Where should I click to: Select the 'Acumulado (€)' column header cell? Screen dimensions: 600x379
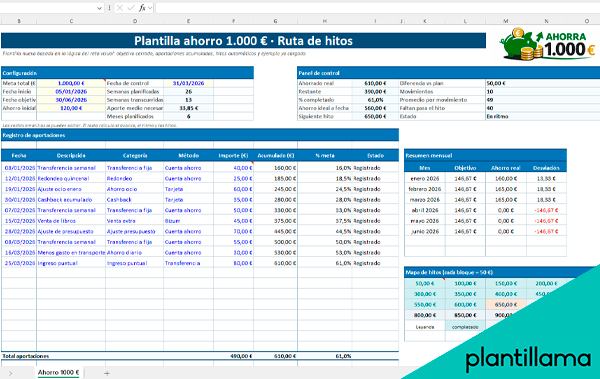(x=276, y=155)
